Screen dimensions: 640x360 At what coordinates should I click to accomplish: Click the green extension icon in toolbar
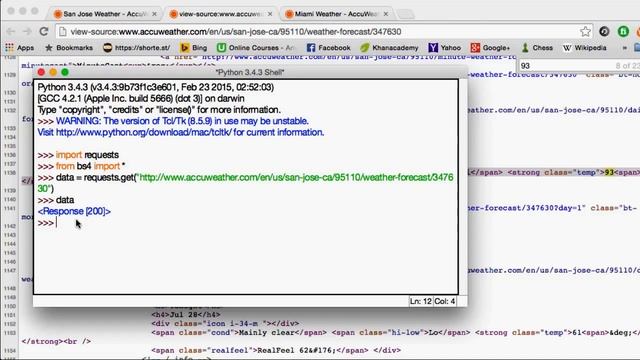click(x=623, y=31)
